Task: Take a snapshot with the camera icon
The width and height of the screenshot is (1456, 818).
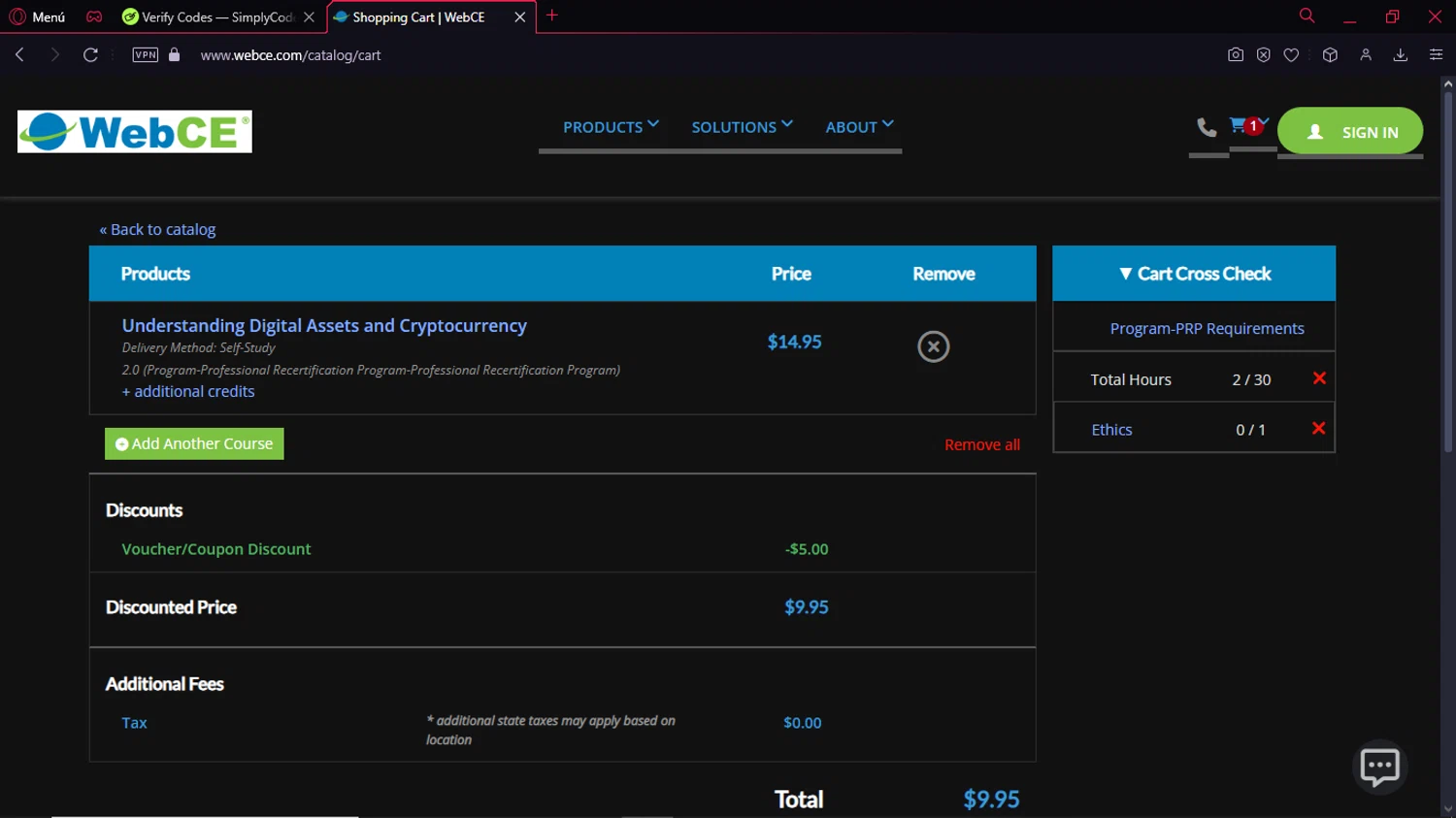Action: pyautogui.click(x=1235, y=55)
